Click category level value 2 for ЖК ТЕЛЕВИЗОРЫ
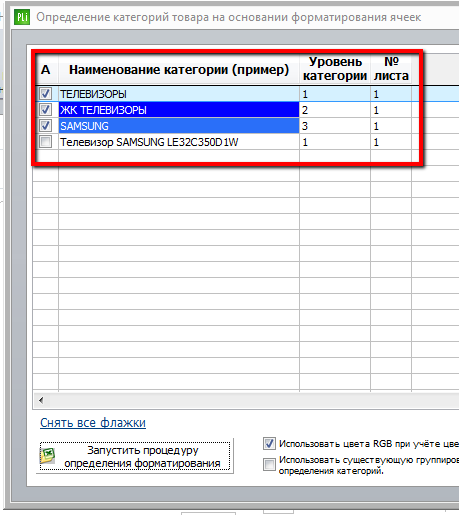The height and width of the screenshot is (515, 459). pos(335,110)
